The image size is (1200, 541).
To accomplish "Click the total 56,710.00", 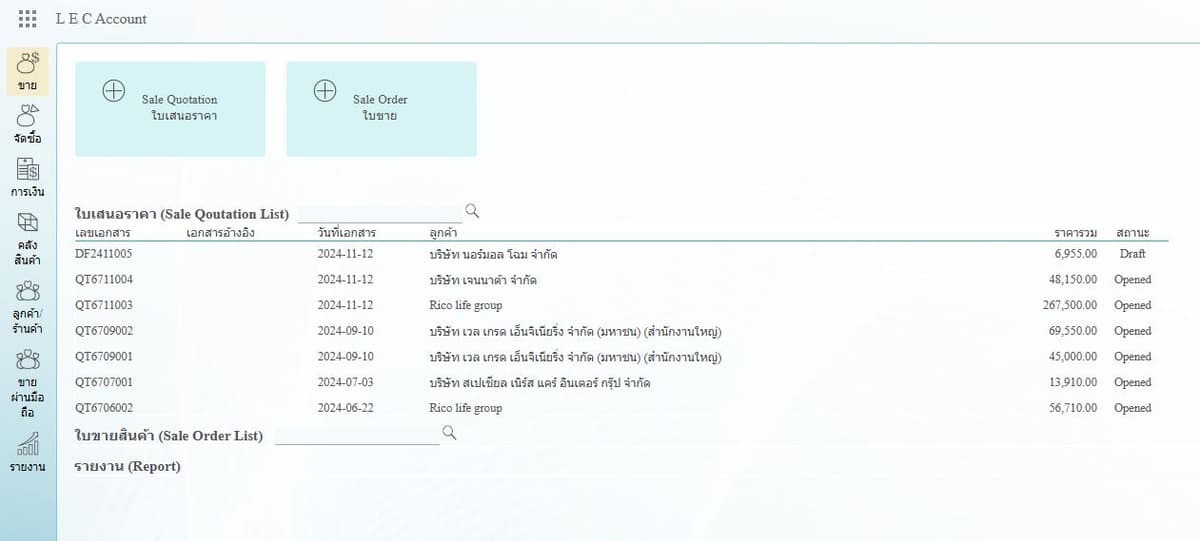I will (x=1072, y=408).
